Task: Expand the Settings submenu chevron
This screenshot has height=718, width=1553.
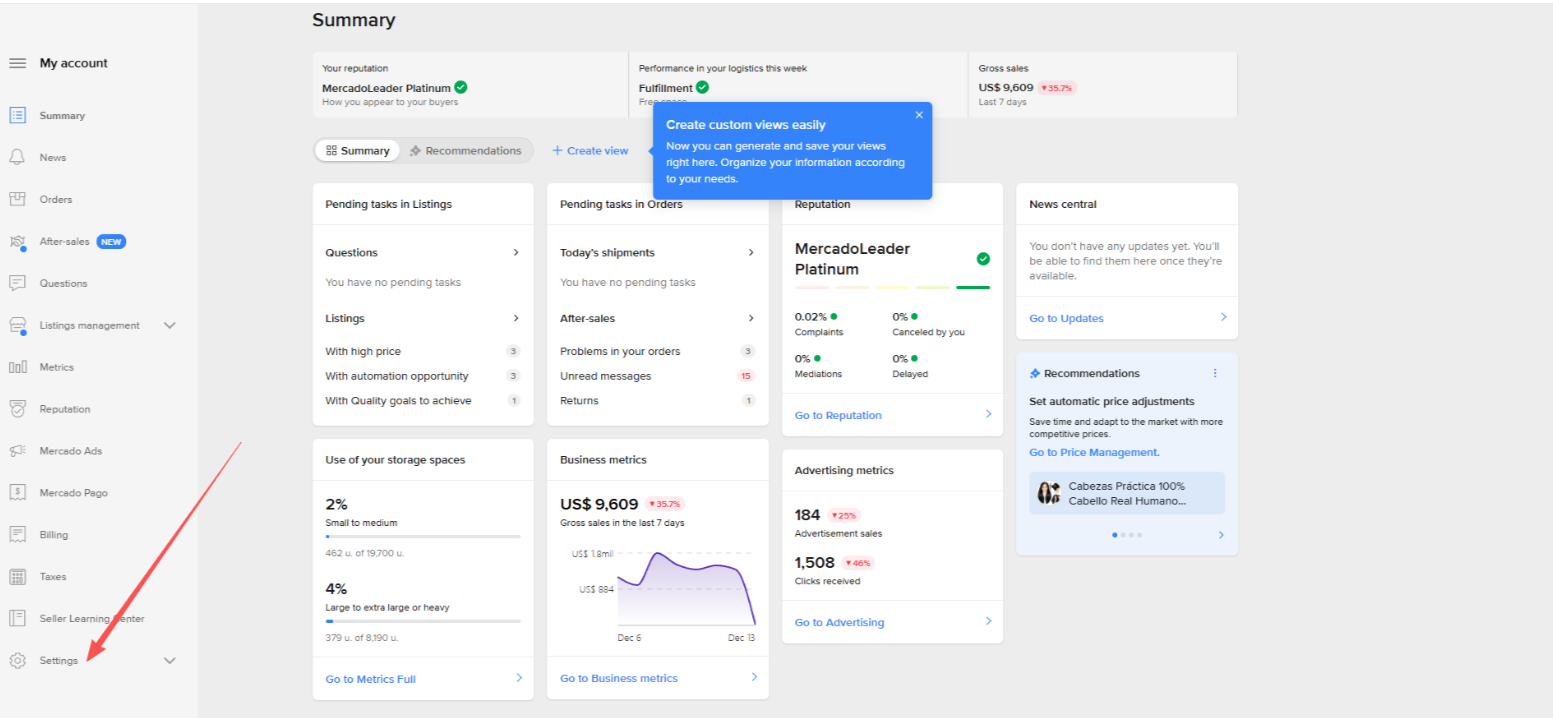Action: [169, 661]
